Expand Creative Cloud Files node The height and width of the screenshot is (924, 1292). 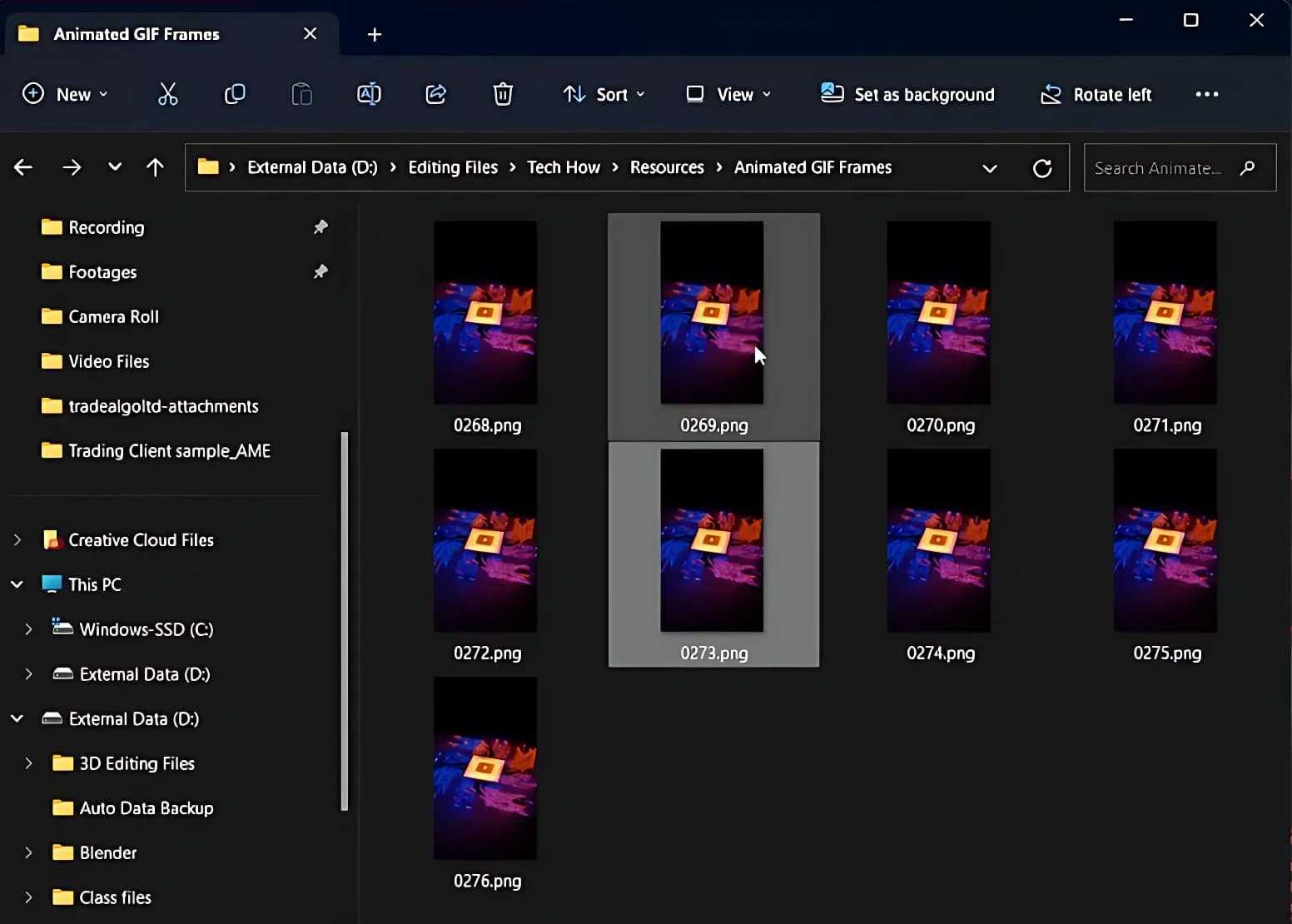click(x=17, y=540)
